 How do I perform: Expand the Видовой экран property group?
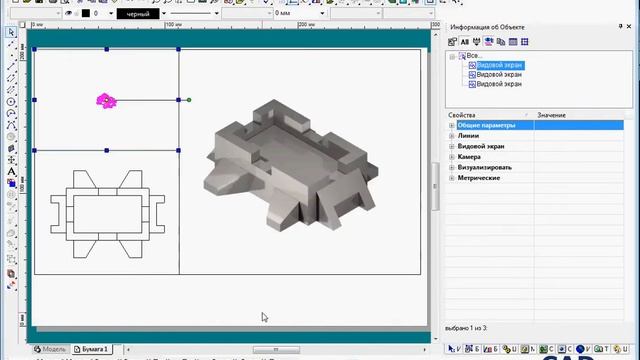451,147
